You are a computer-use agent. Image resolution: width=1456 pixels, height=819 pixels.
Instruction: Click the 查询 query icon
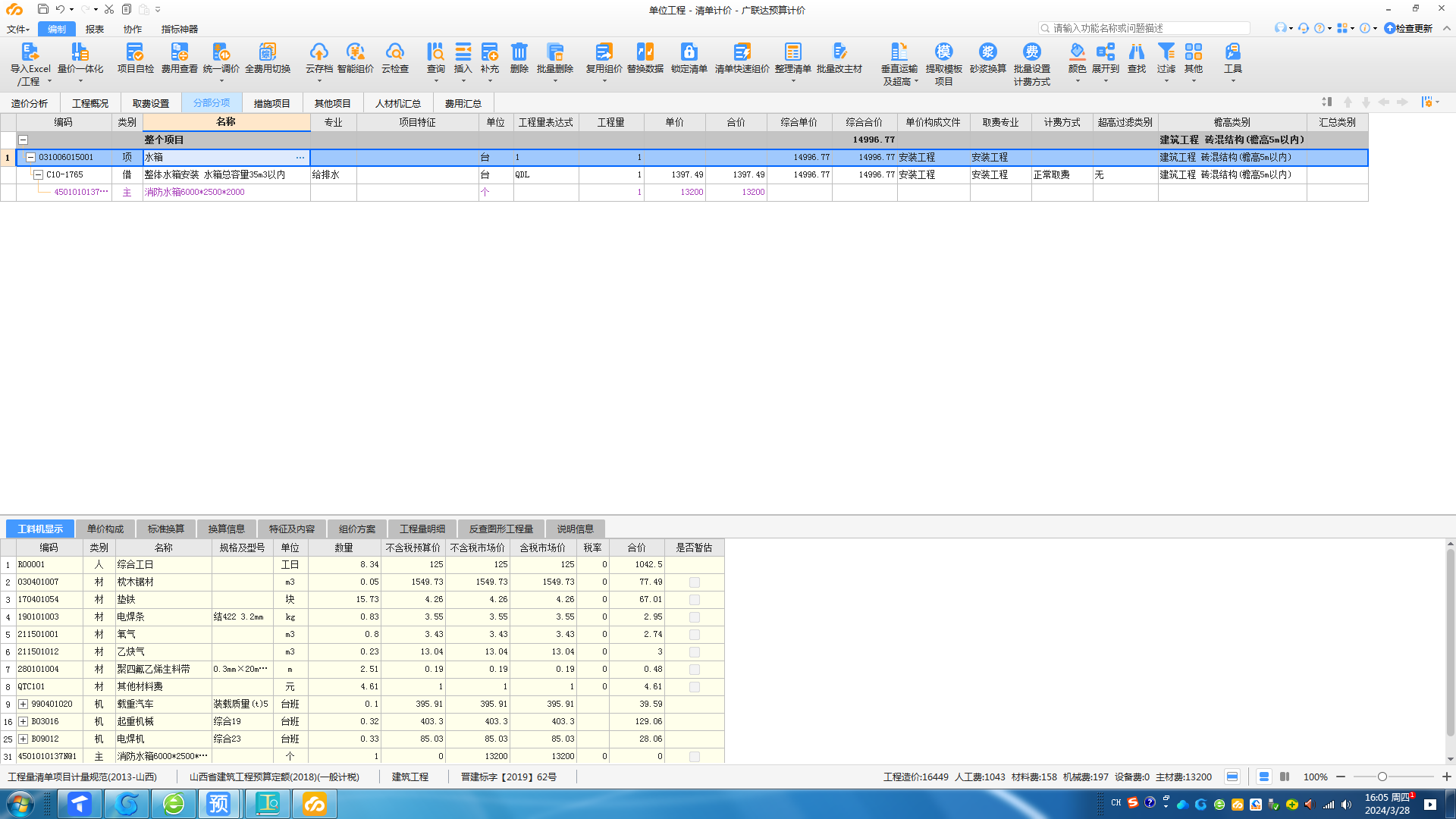[x=435, y=52]
